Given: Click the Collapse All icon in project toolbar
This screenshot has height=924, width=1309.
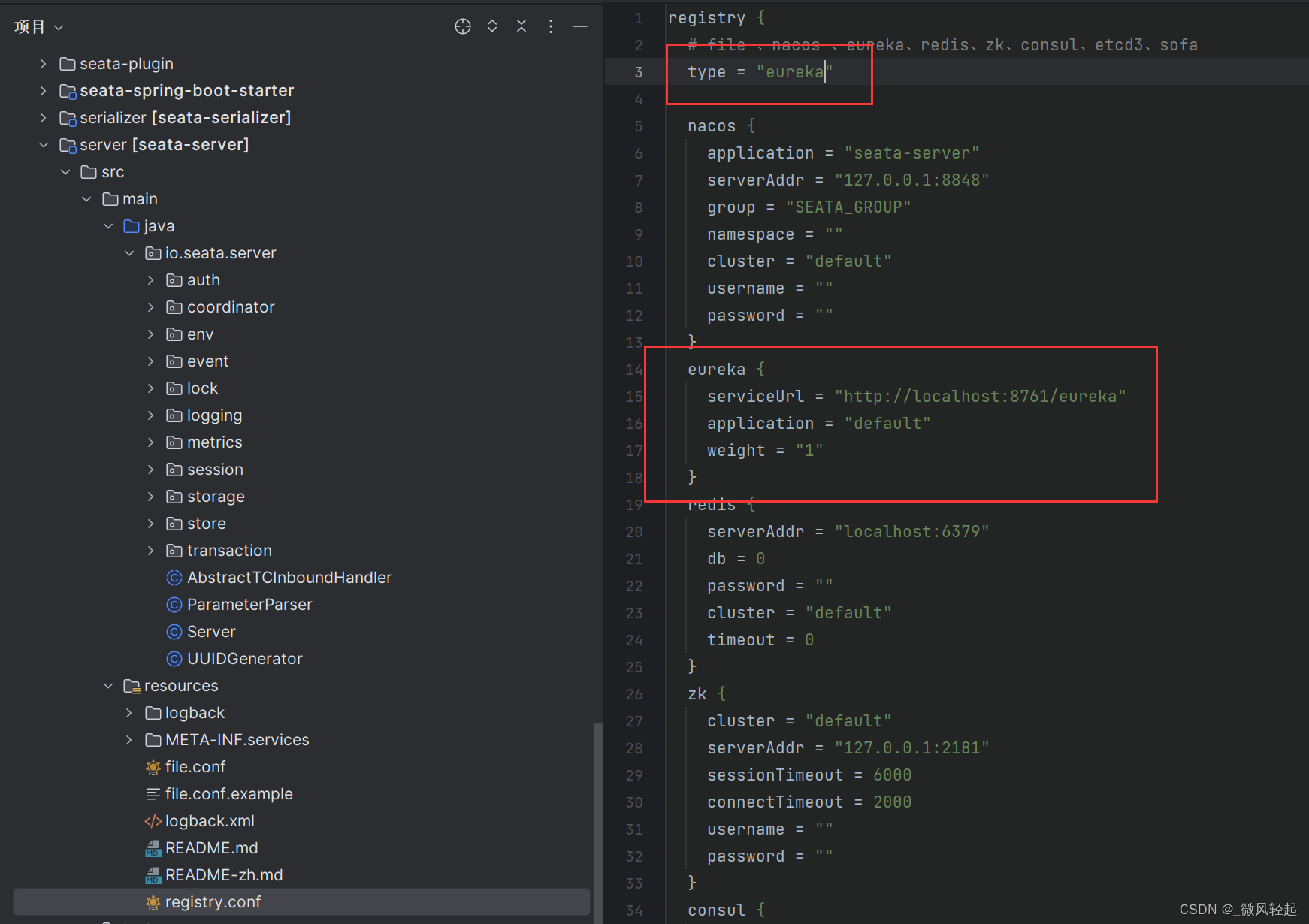Looking at the screenshot, I should (521, 26).
